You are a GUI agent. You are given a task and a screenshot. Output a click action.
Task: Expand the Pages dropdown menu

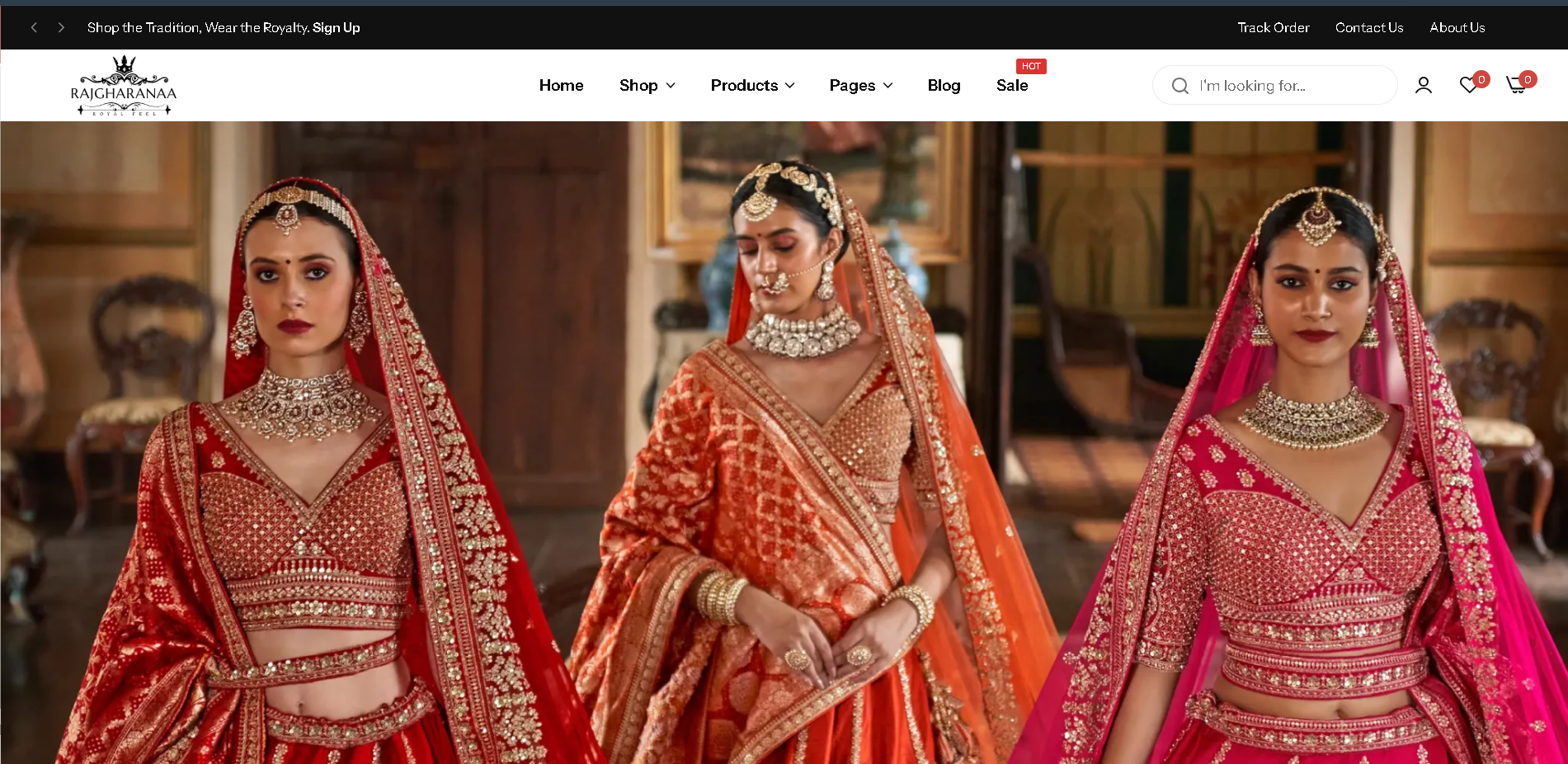tap(860, 85)
